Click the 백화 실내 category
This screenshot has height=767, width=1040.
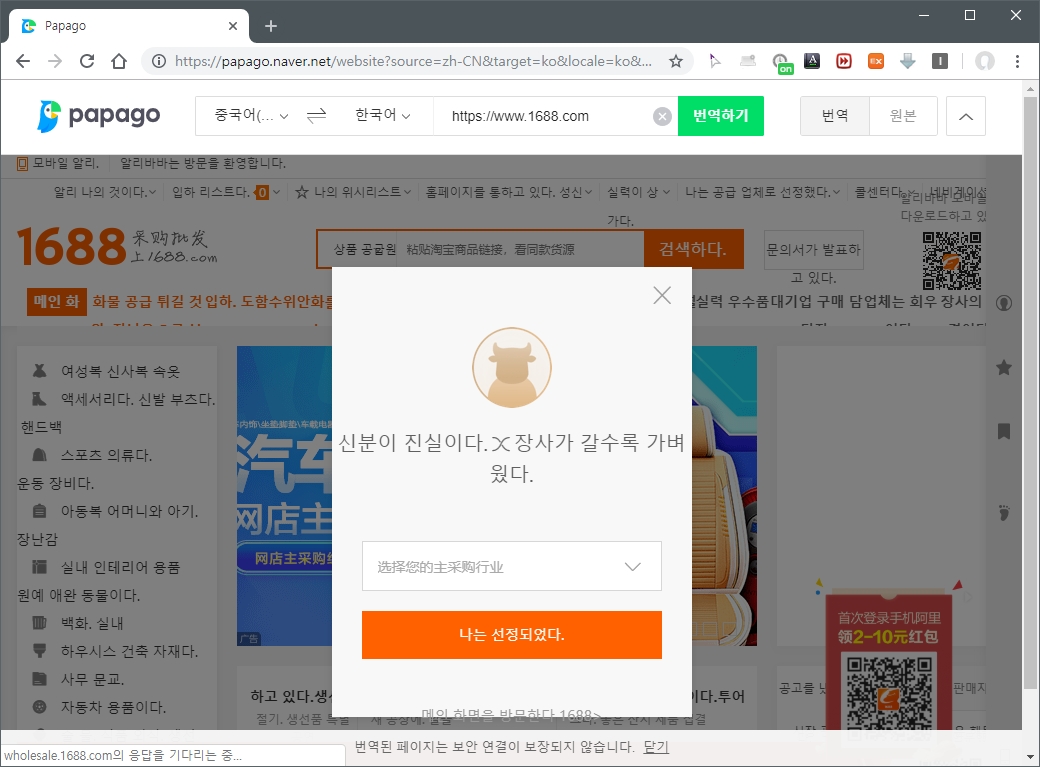92,623
